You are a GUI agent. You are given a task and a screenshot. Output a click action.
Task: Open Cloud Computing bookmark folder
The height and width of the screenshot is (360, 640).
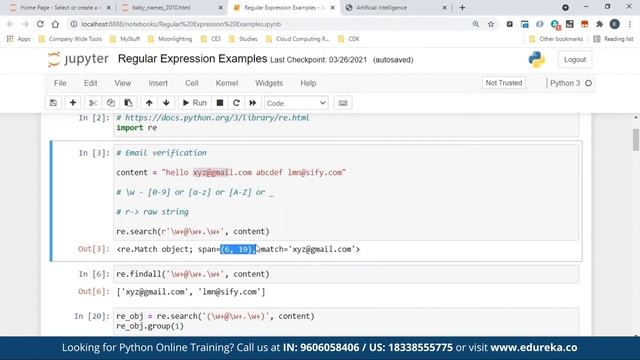click(x=298, y=39)
